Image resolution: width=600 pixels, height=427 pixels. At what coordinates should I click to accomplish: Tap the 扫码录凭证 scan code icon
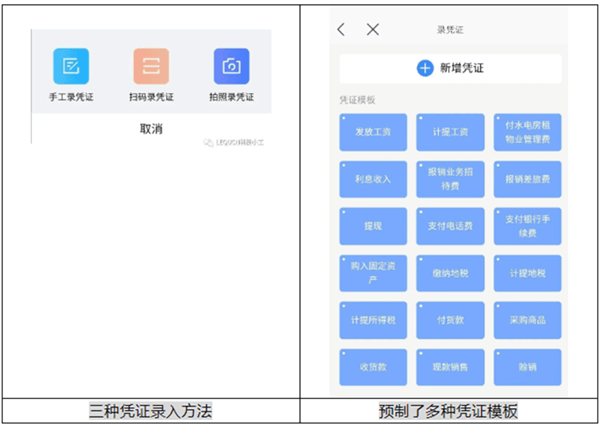coord(151,66)
